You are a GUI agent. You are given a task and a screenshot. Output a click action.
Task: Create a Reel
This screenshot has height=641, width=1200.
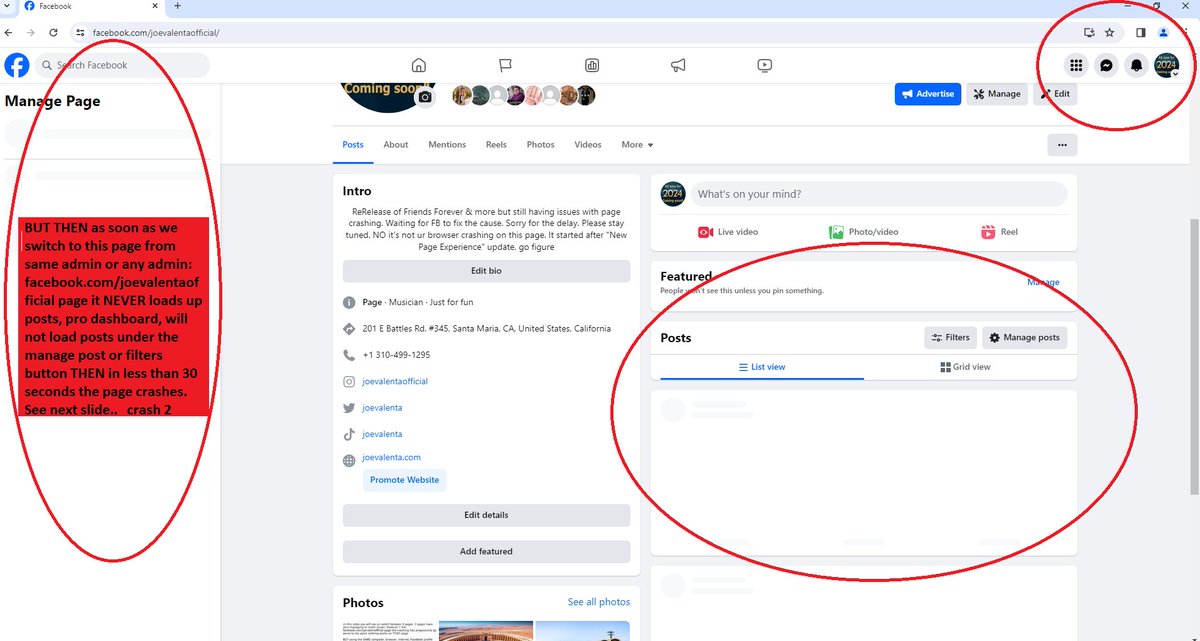click(999, 232)
